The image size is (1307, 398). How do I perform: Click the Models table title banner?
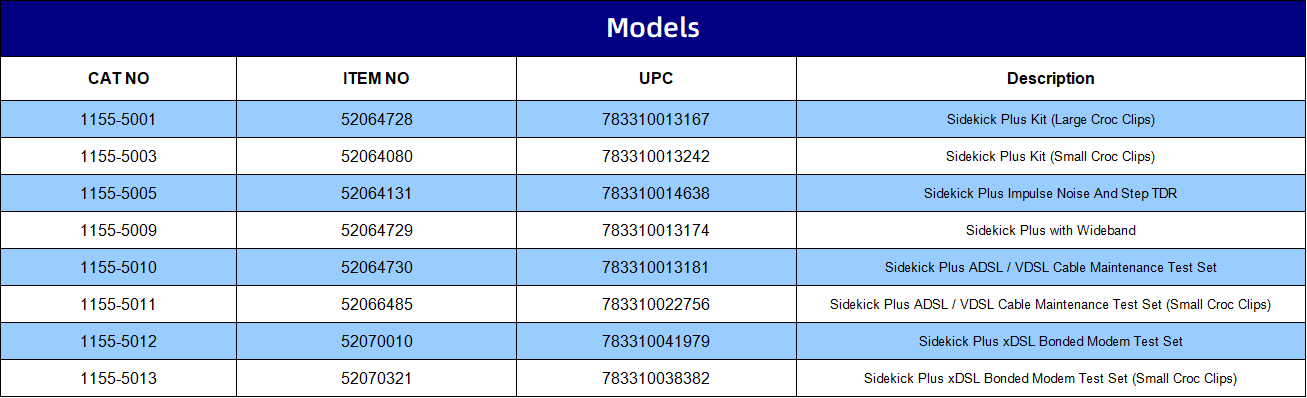pos(653,28)
